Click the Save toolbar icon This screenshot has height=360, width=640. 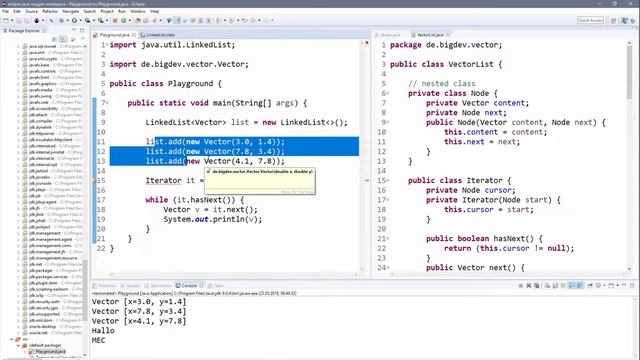[x=18, y=20]
